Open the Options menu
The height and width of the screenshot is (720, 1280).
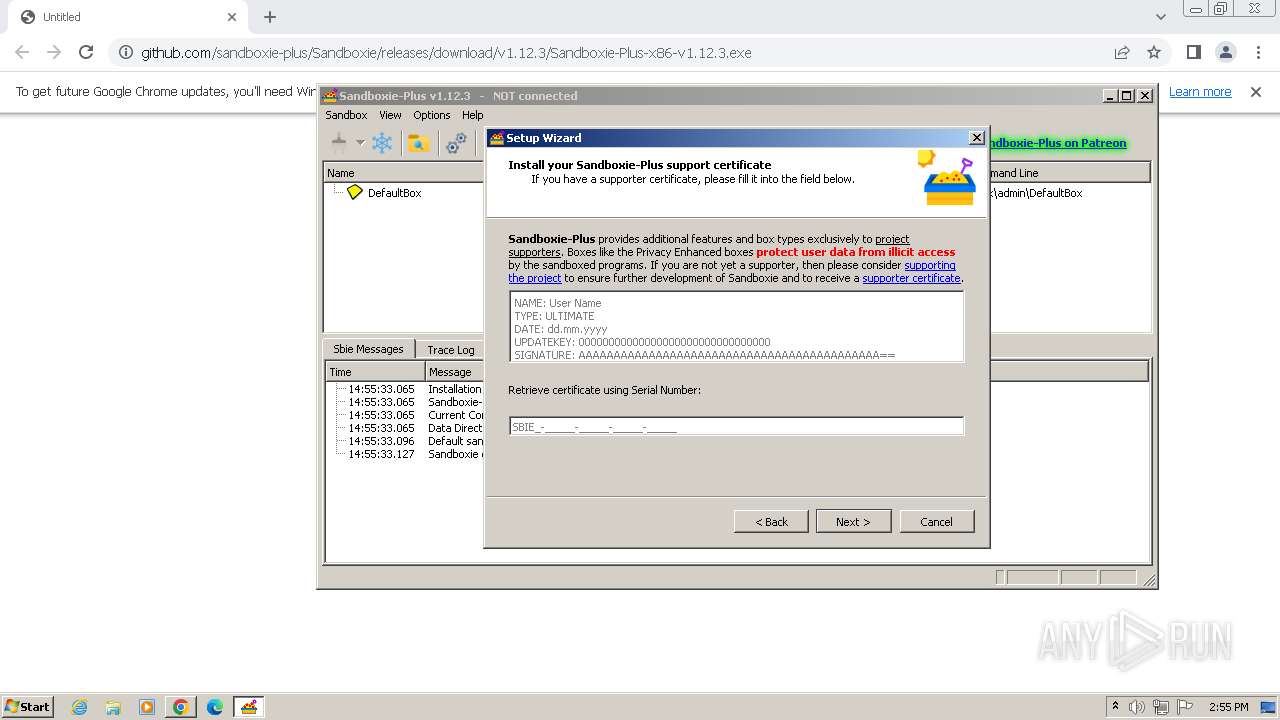click(x=432, y=115)
